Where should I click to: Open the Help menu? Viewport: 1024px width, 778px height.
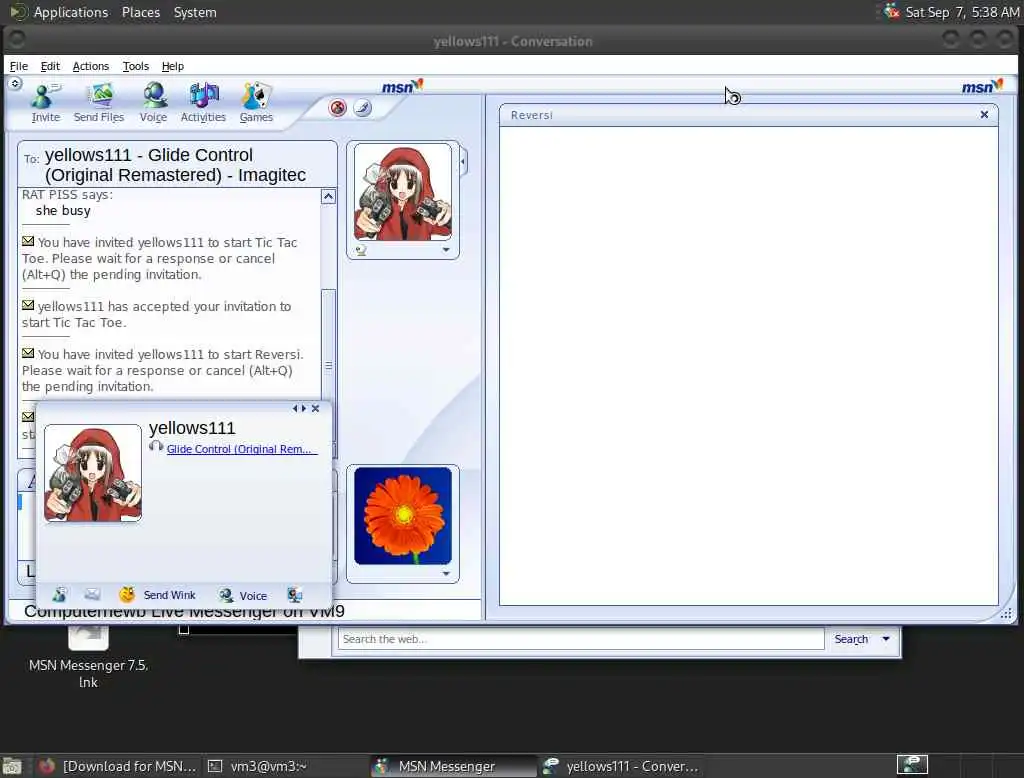(173, 66)
